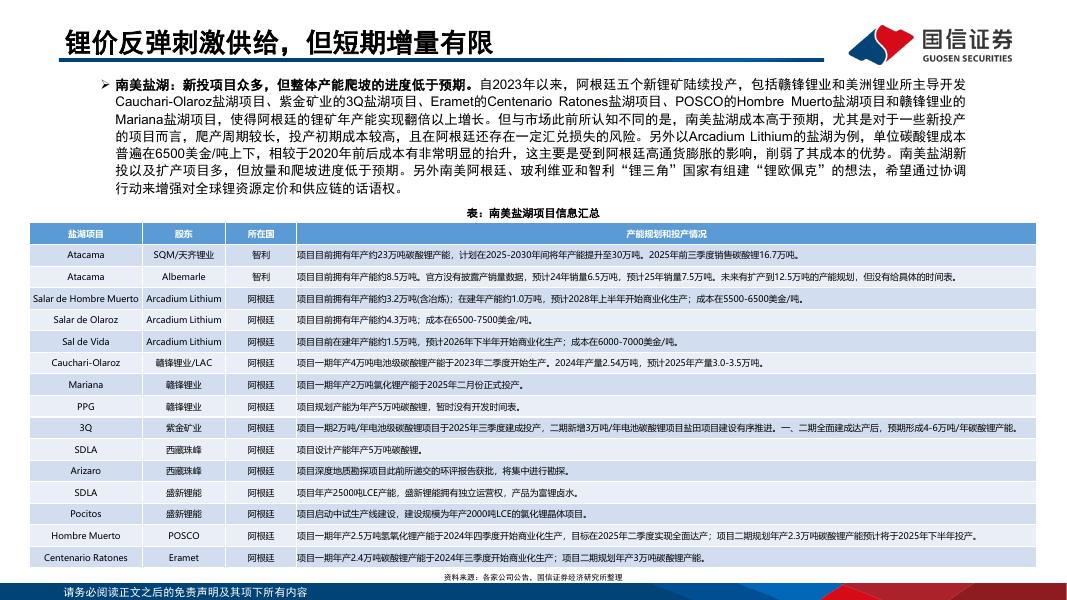Viewport: 1067px width, 600px height.
Task: Click the 赣锋锂业 cell in the Mariana row
Action: (184, 384)
